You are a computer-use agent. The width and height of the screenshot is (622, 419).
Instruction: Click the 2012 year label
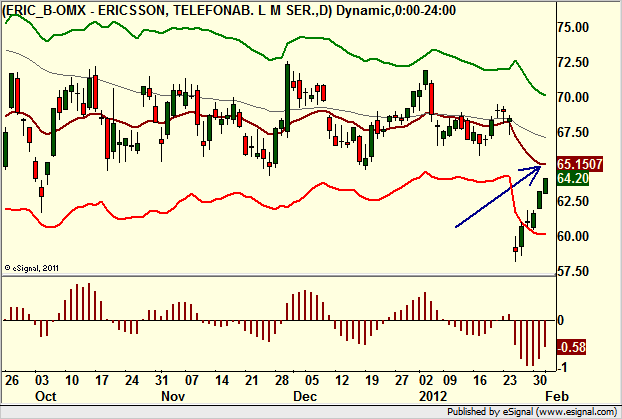click(433, 396)
